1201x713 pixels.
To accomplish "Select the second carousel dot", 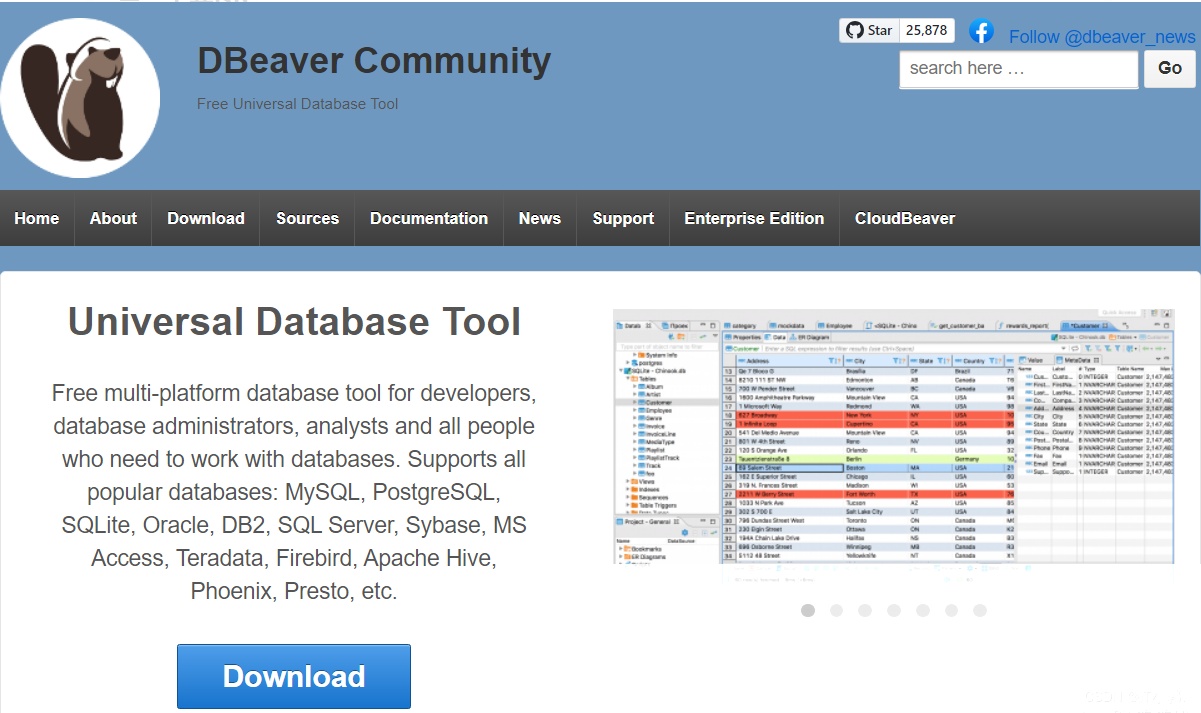I will 837,610.
